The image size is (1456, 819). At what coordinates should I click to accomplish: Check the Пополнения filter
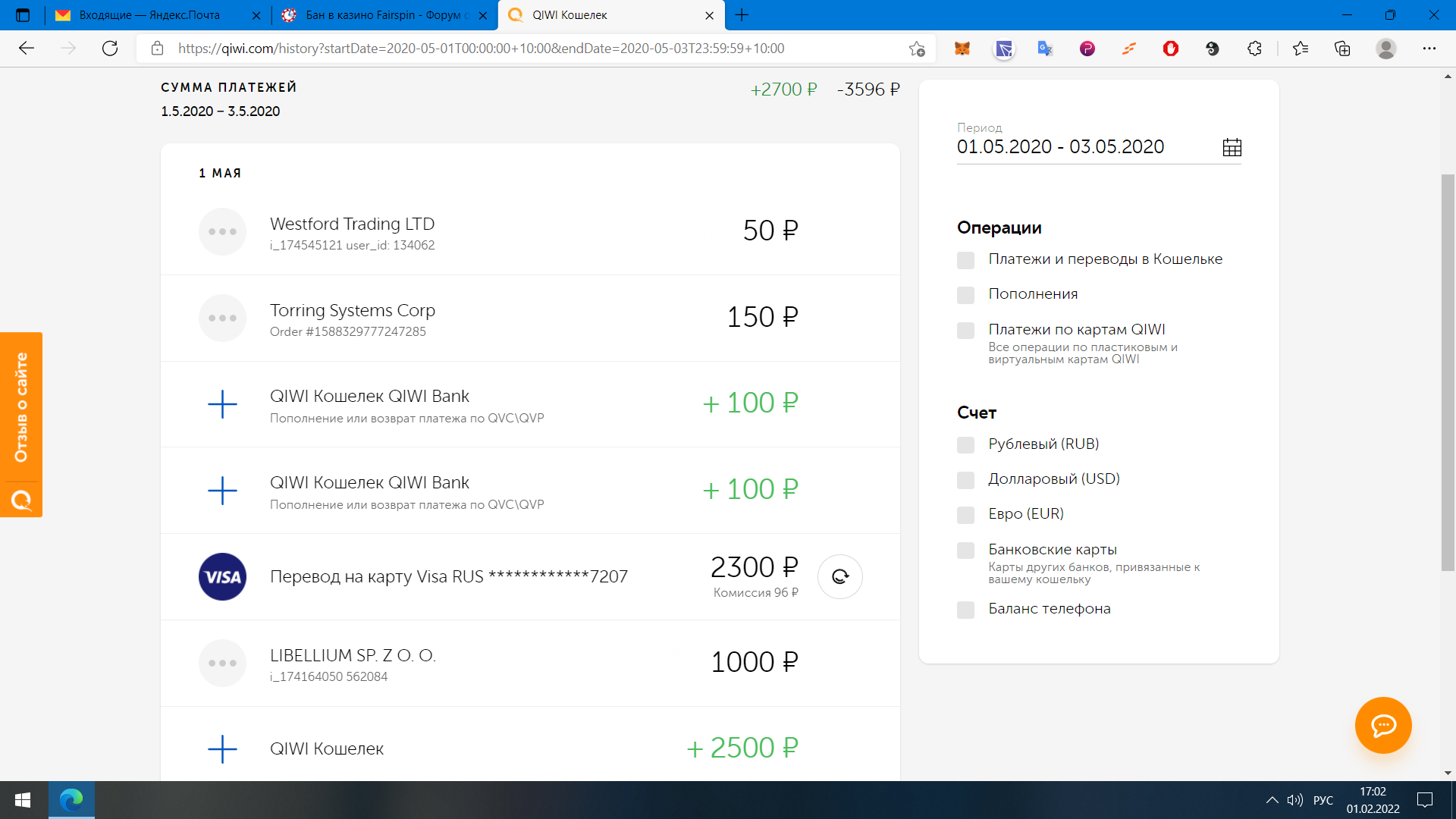point(965,295)
